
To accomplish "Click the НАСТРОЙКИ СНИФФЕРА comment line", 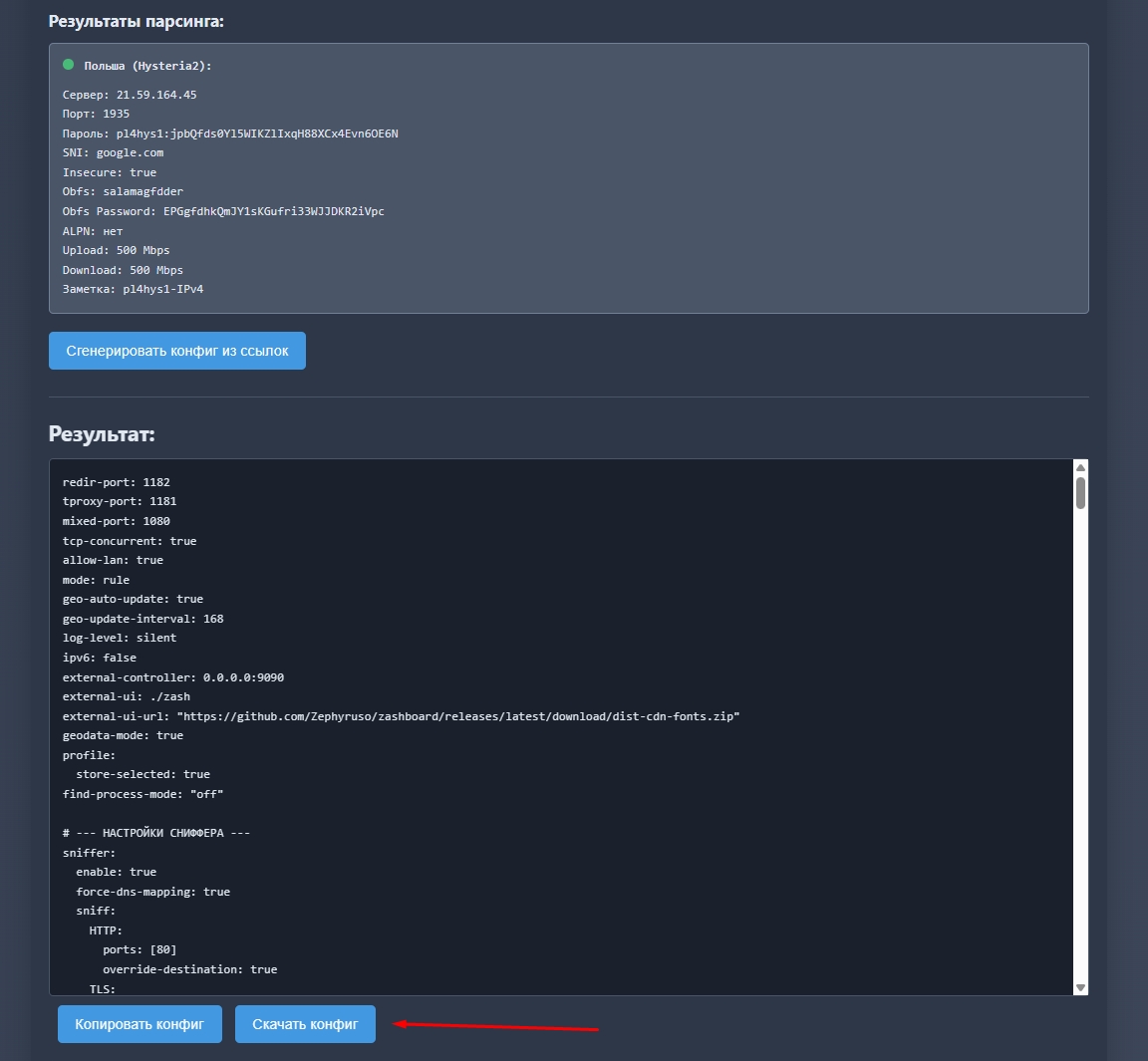I will coord(156,833).
